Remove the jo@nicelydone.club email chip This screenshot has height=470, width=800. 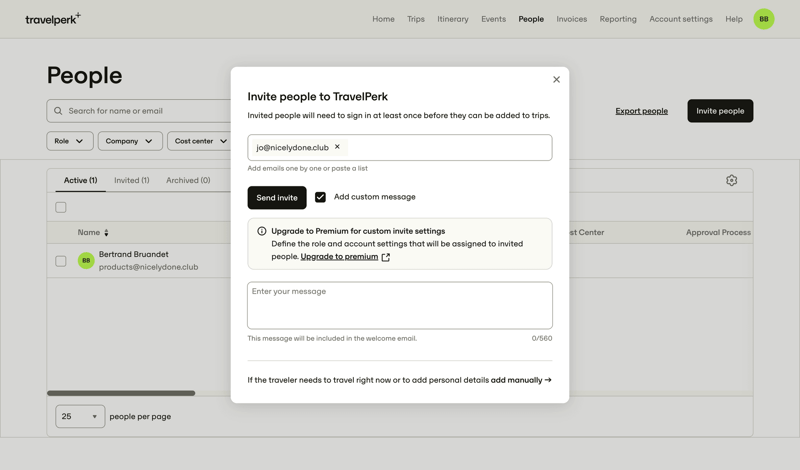[337, 147]
